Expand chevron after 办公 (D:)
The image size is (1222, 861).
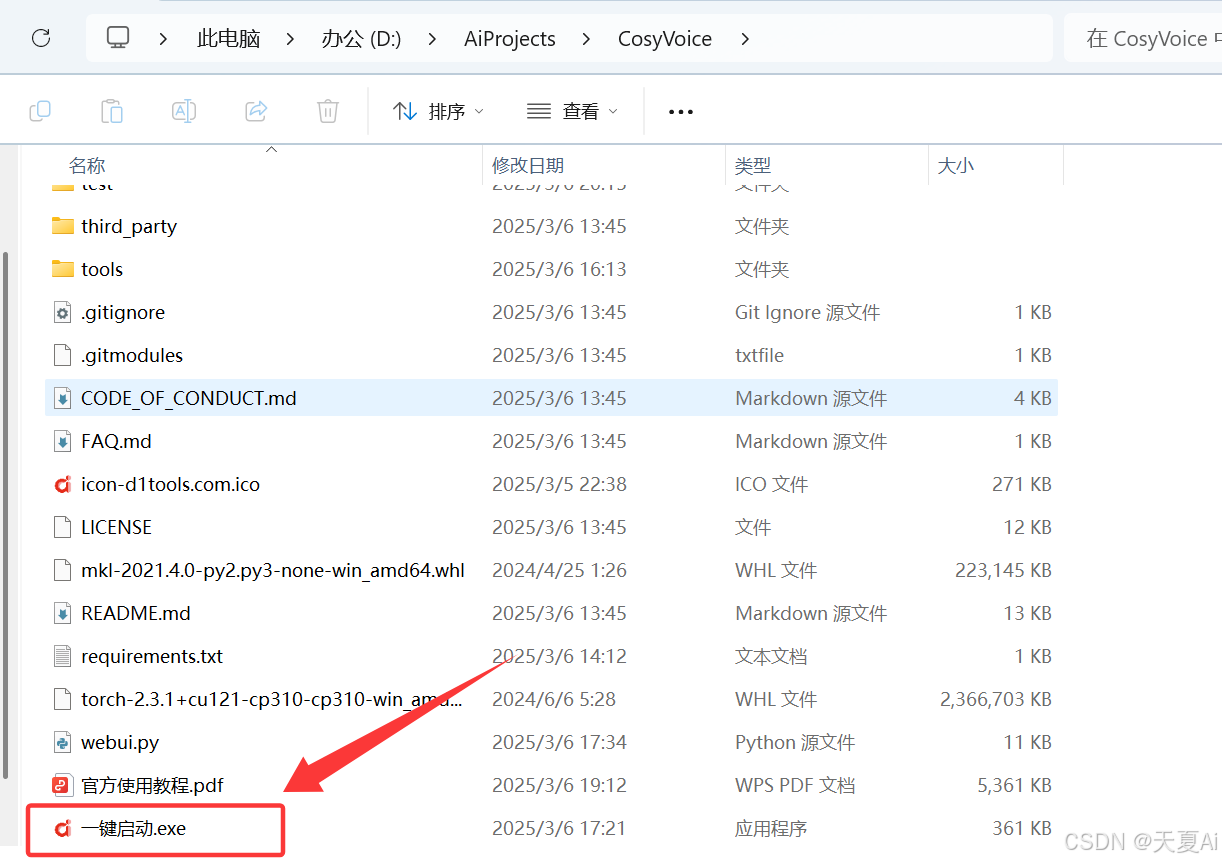click(x=432, y=39)
